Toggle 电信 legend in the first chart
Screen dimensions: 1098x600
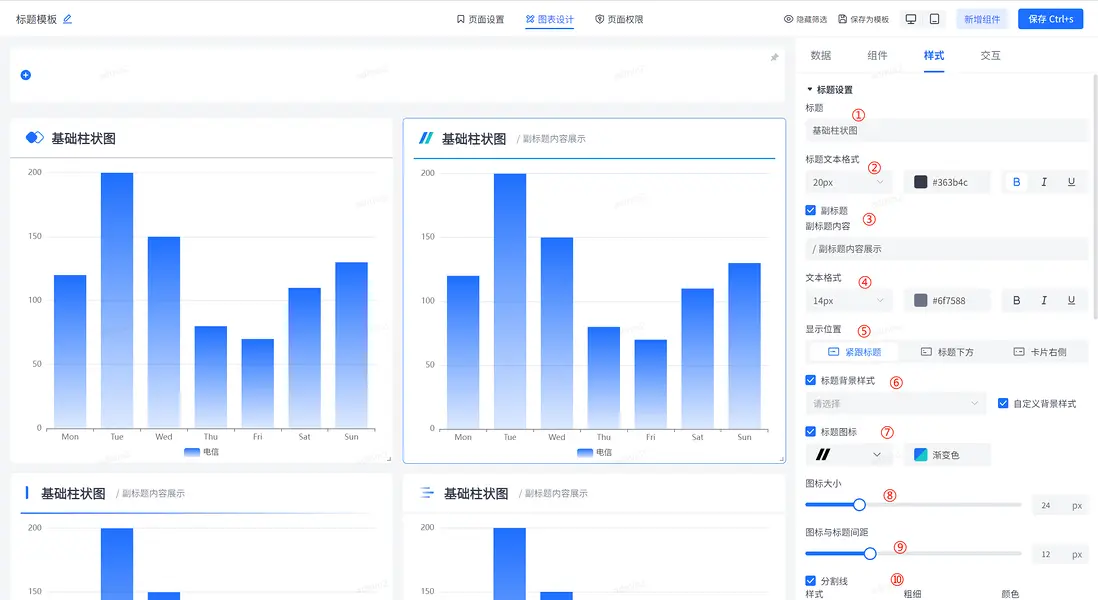[202, 452]
